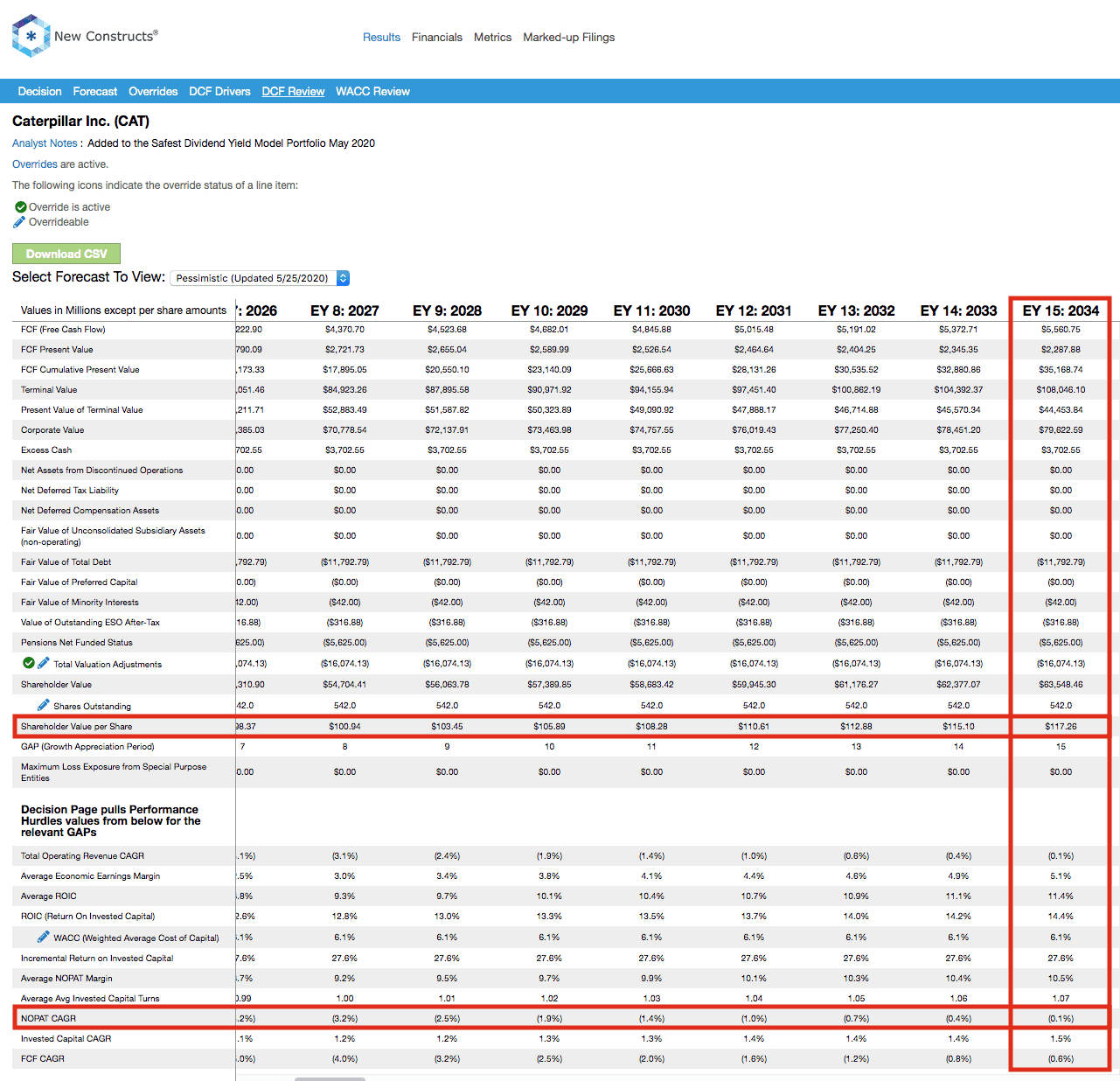
Task: Click the Pensions Net Funded Status label
Action: [x=77, y=643]
